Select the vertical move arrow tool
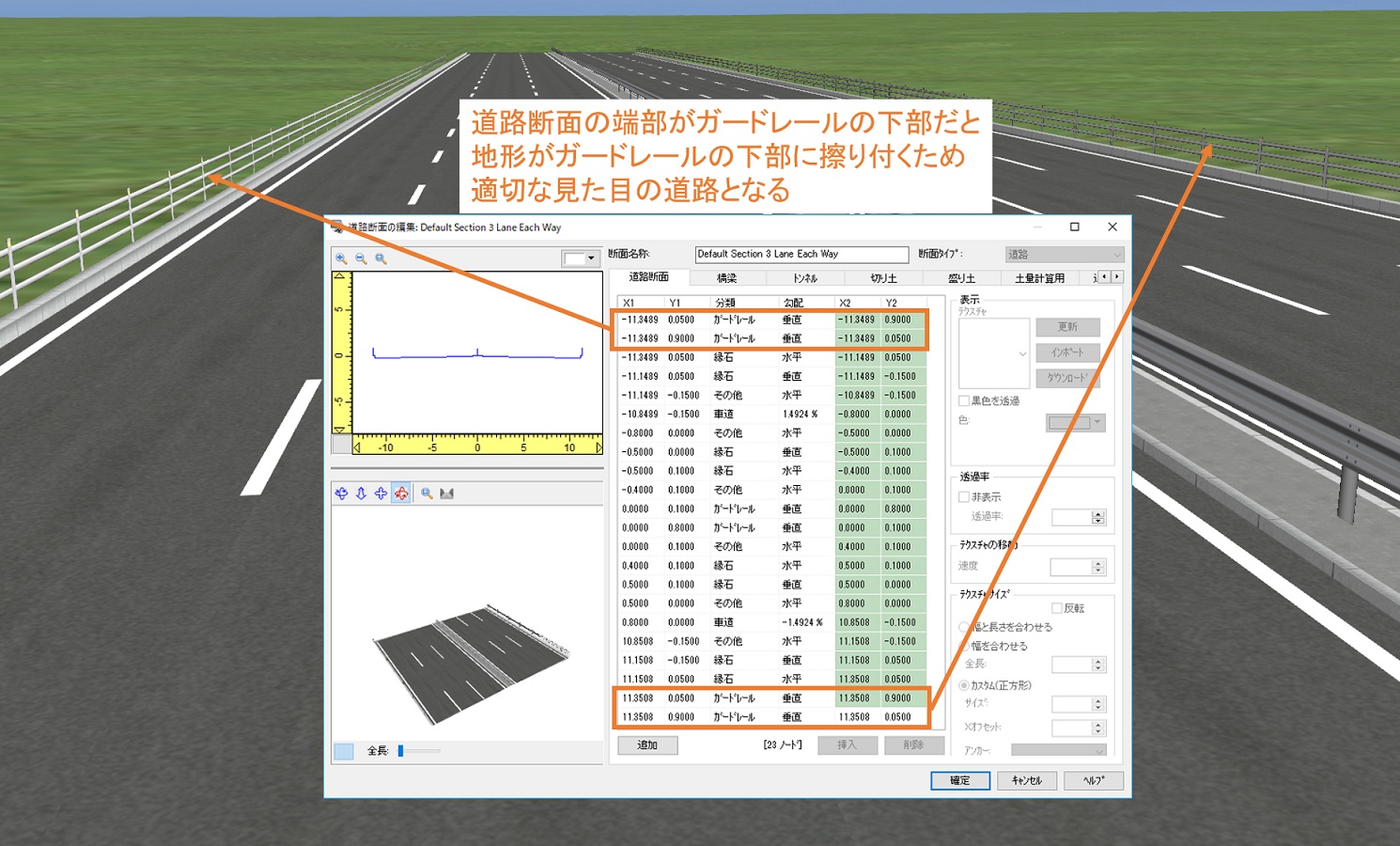 (361, 493)
